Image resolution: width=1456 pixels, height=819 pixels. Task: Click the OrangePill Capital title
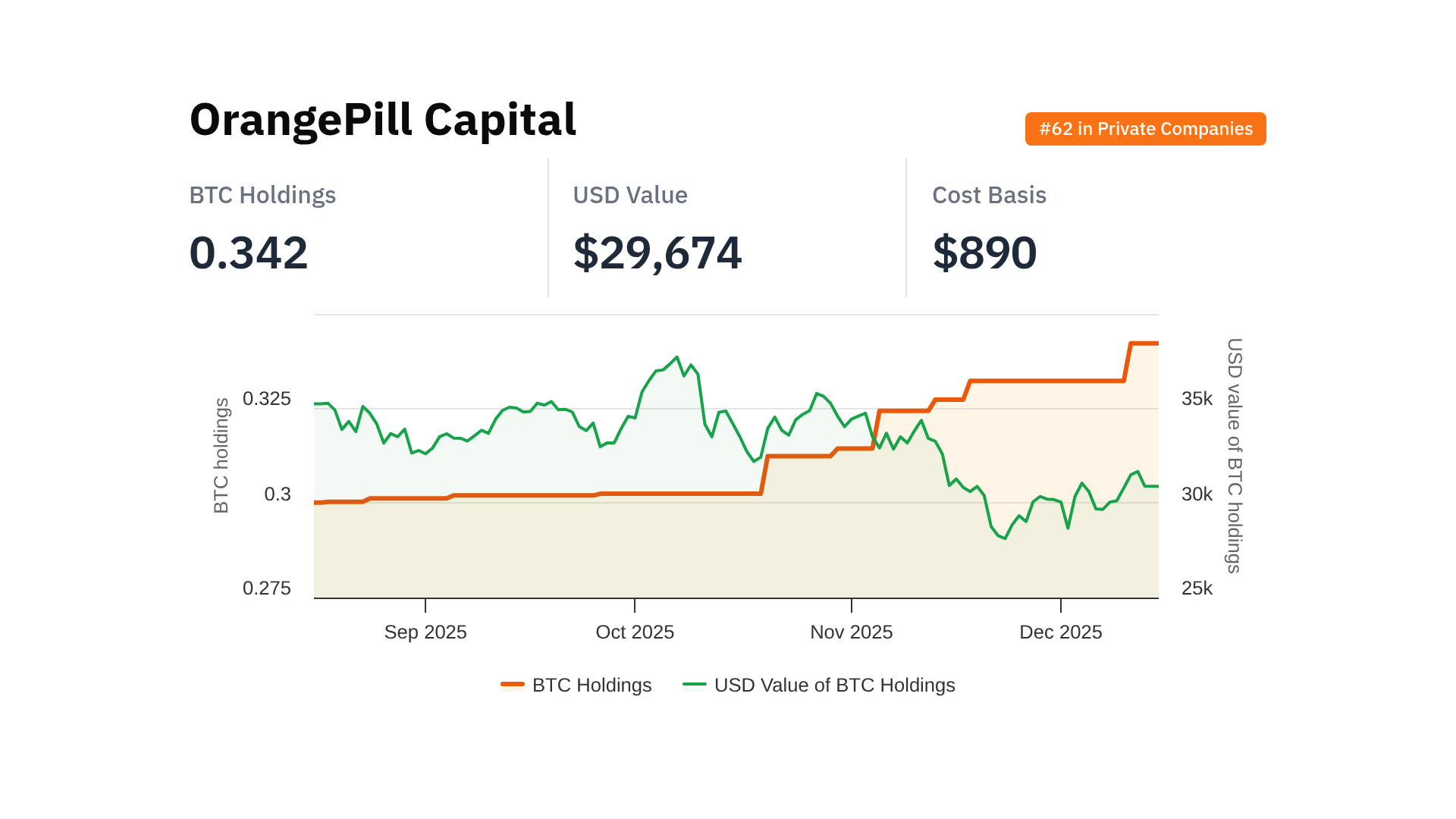point(383,120)
